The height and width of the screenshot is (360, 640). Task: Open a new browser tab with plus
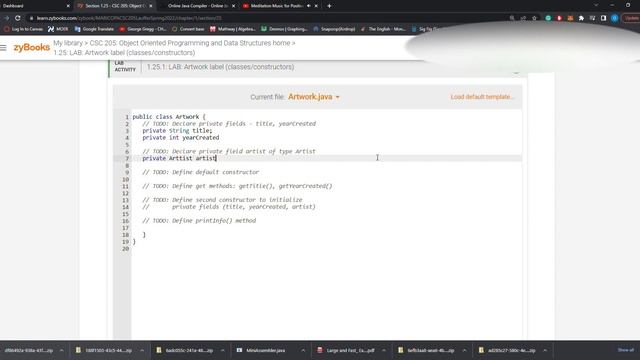pyautogui.click(x=329, y=6)
